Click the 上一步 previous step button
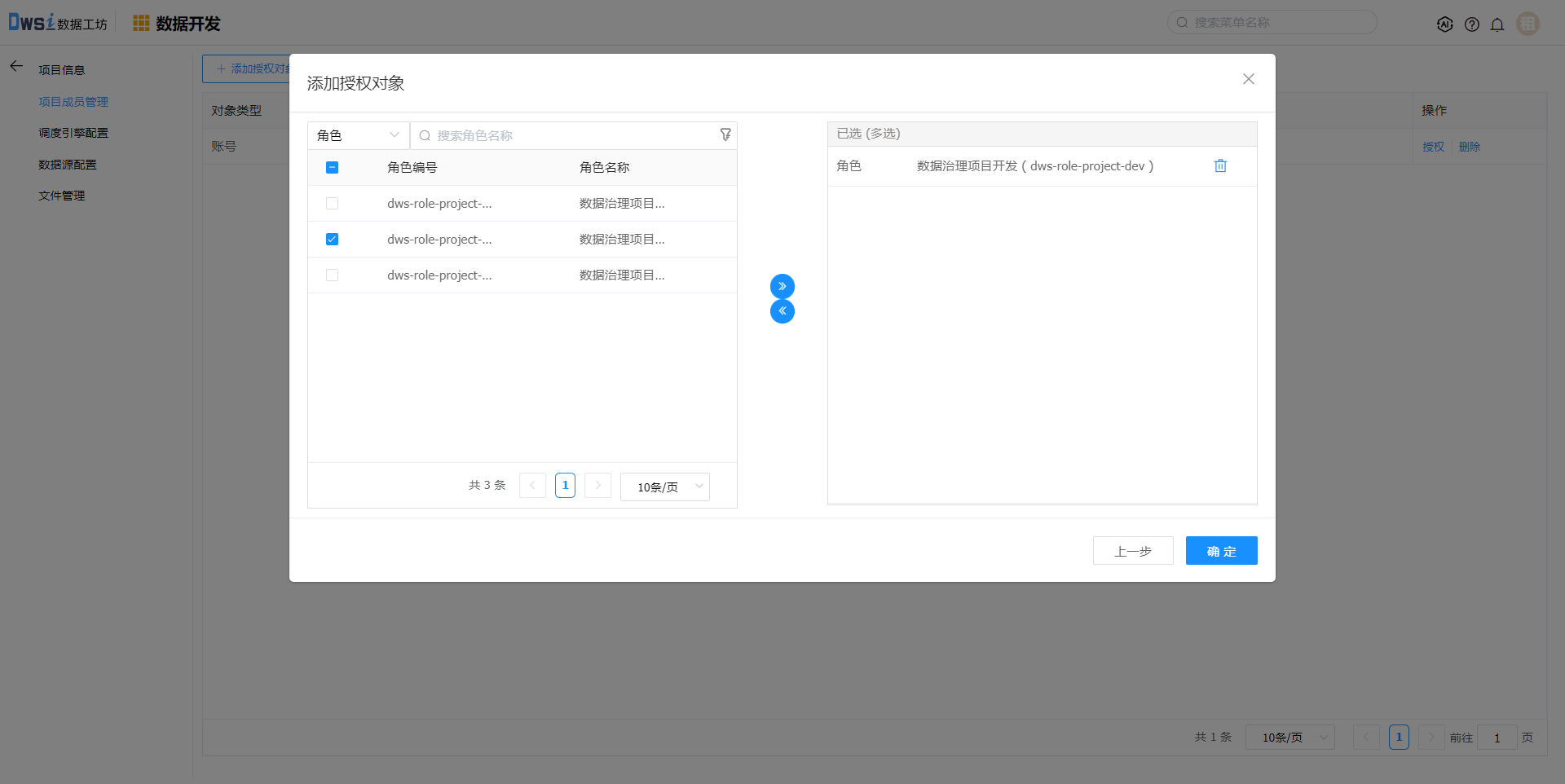The height and width of the screenshot is (784, 1565). [x=1133, y=551]
